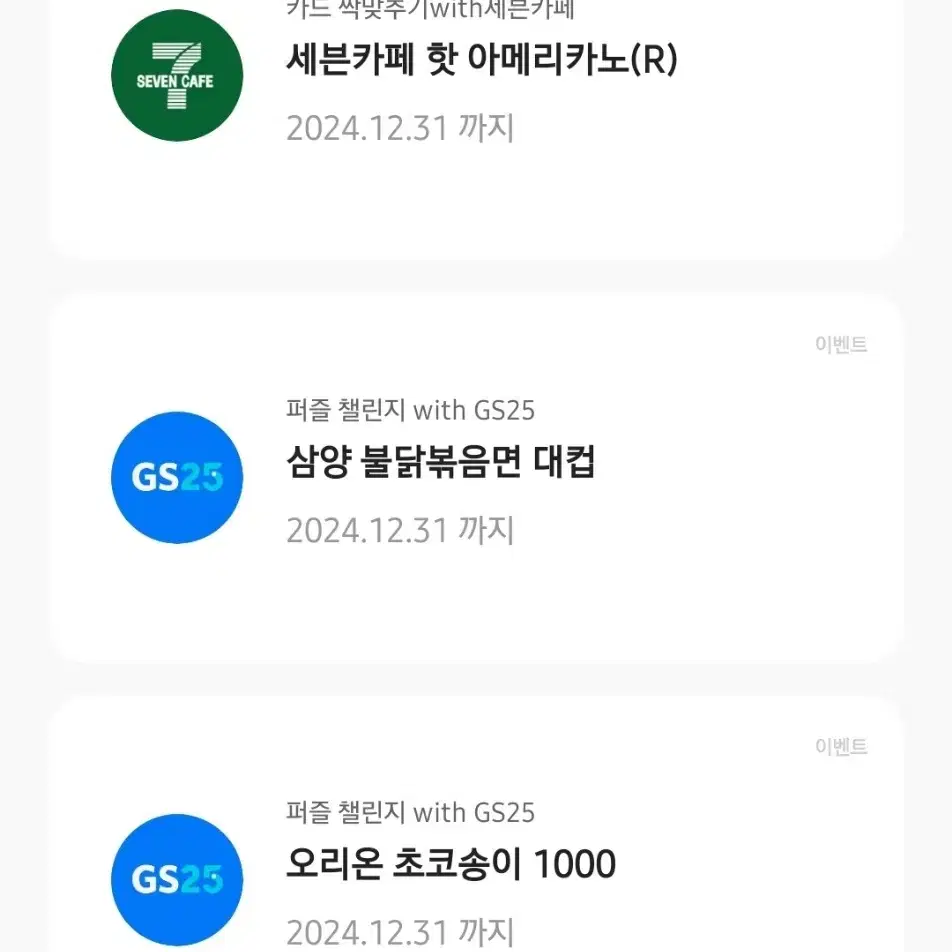Open 세븐카페 핫 아메리카노(R) coupon title
Viewport: 952px width, 952px height.
pos(481,60)
